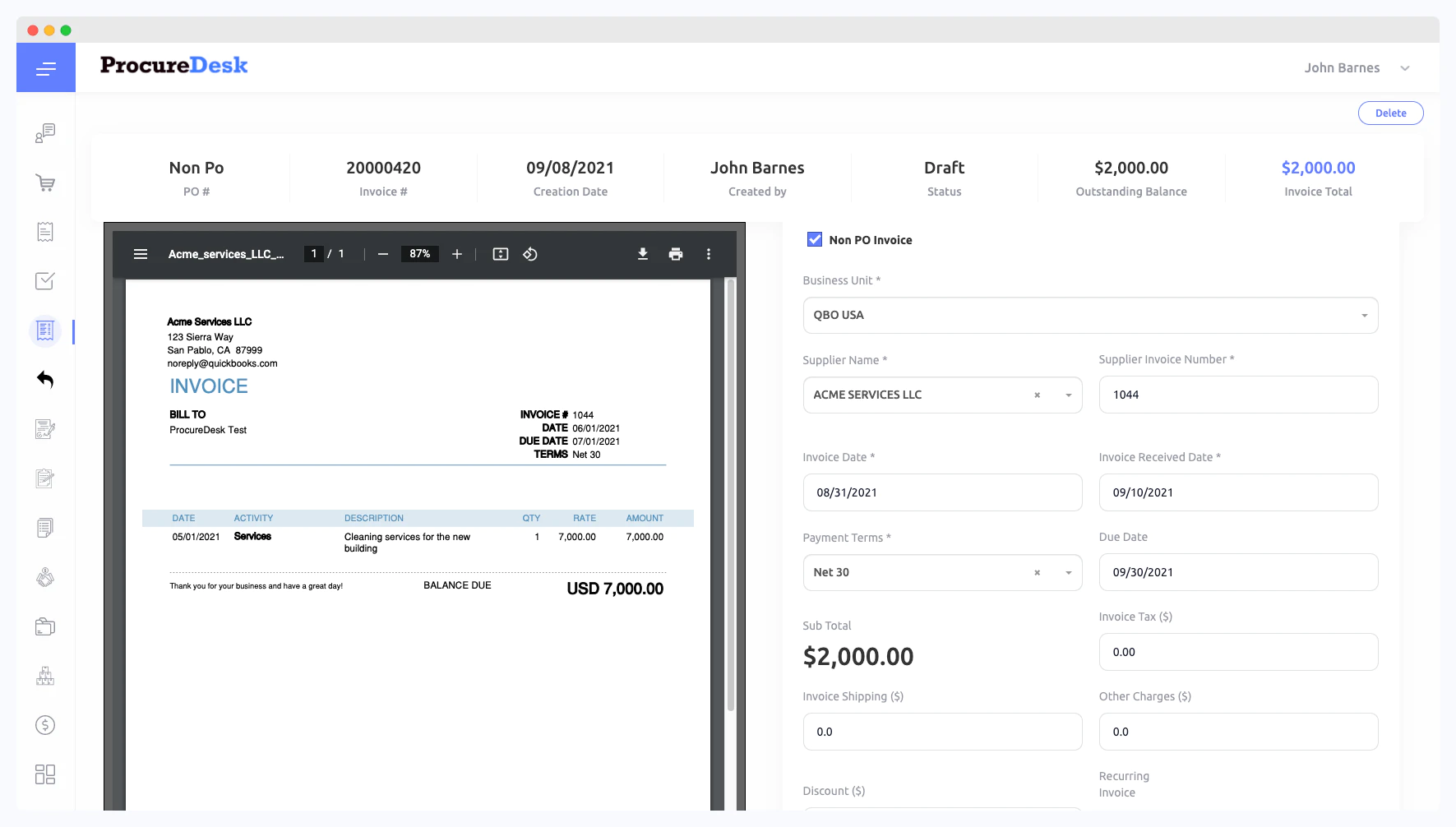1456x827 pixels.
Task: Expand the Payment Terms dropdown arrow
Action: (x=1069, y=573)
